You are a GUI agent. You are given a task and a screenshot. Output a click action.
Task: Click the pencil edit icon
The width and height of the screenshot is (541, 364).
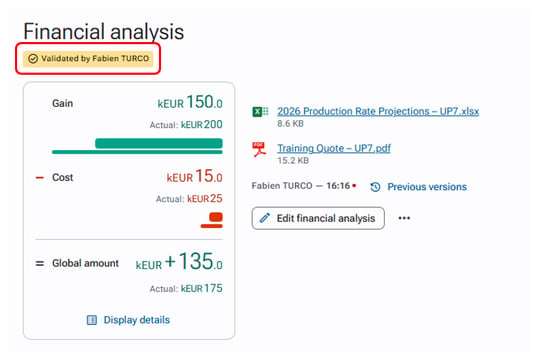pyautogui.click(x=265, y=218)
